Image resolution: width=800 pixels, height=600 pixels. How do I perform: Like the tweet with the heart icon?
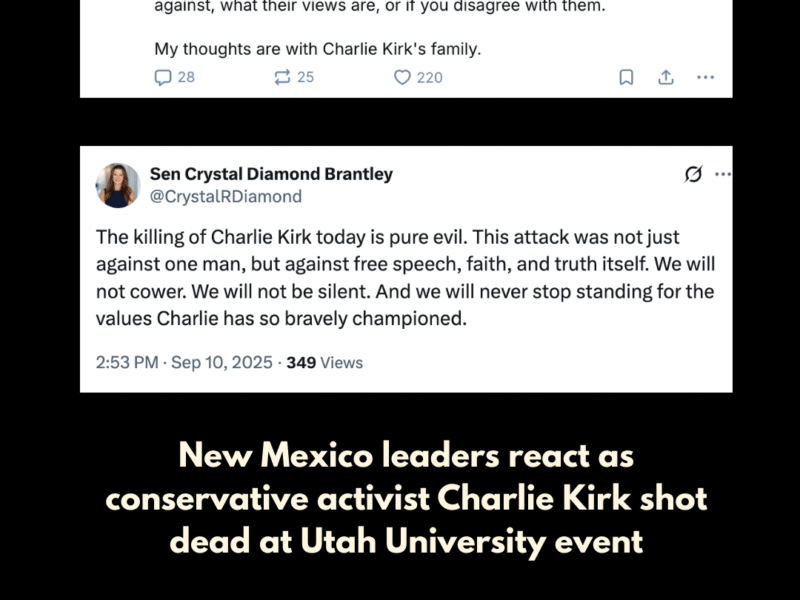click(x=402, y=77)
